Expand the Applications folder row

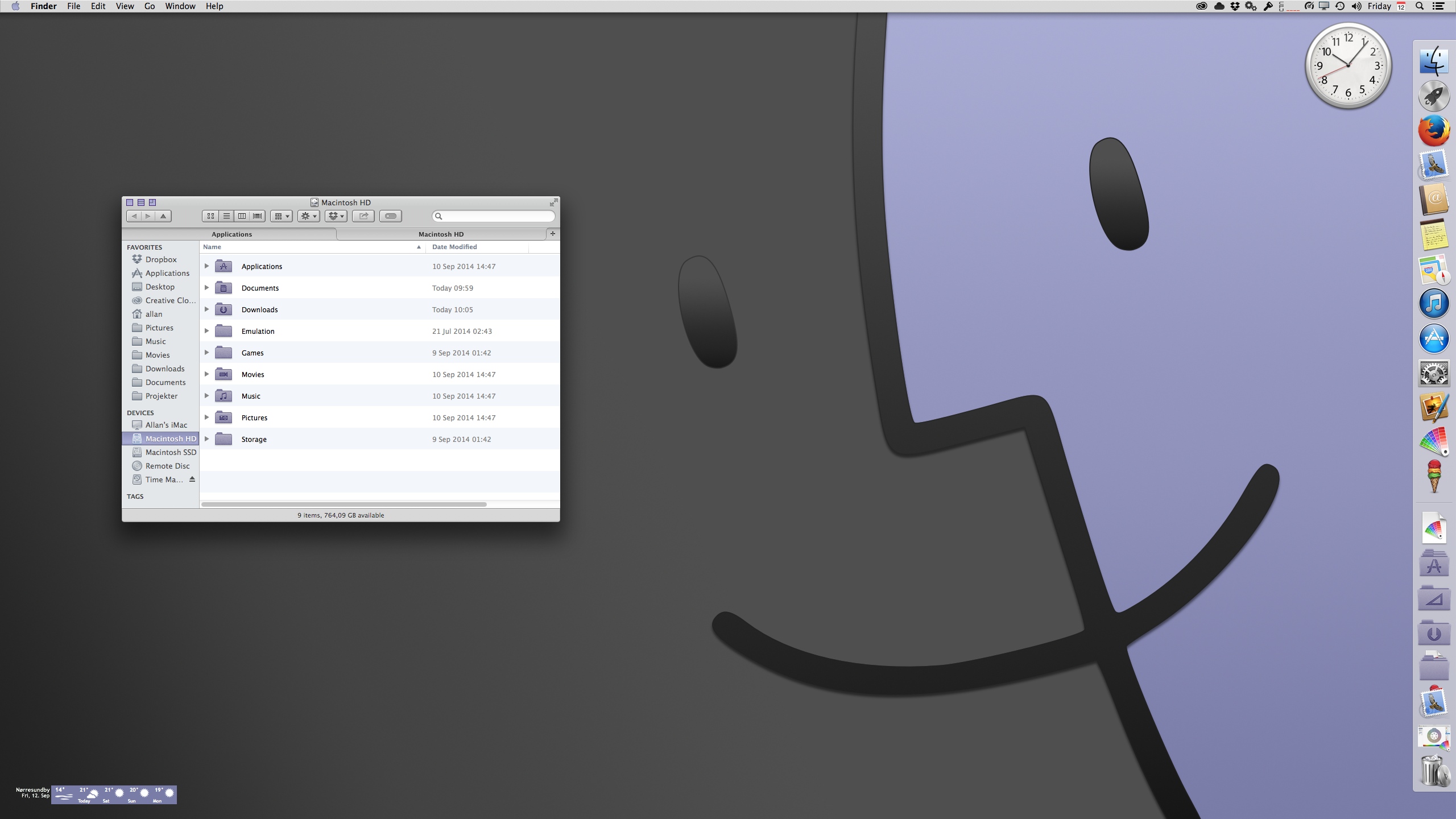pos(207,266)
